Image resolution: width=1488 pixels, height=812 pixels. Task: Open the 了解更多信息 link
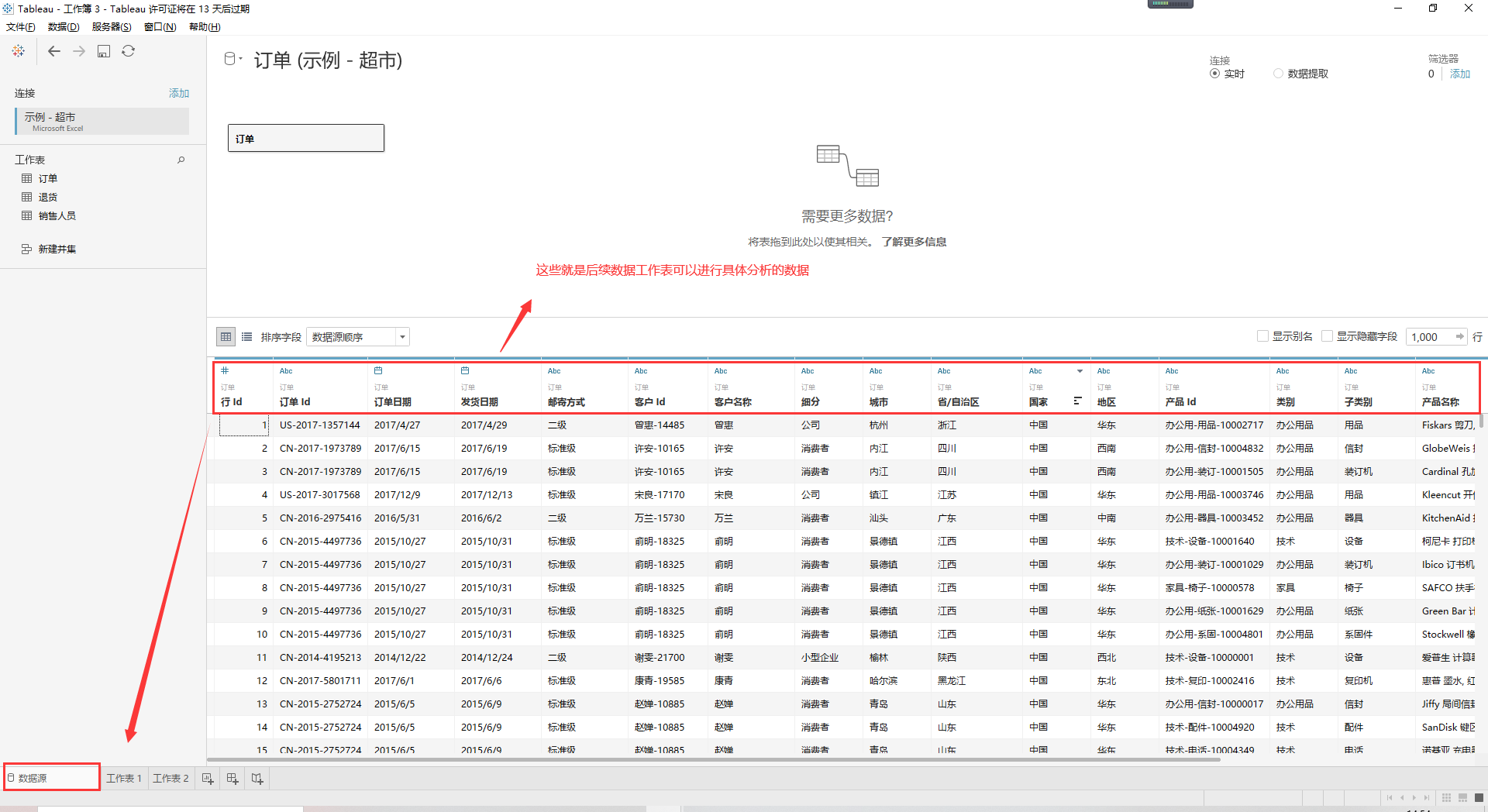tap(914, 242)
